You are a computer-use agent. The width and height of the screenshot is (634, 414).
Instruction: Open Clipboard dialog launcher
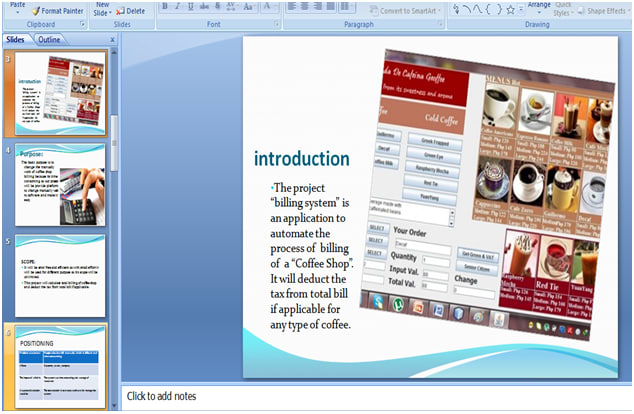click(82, 24)
